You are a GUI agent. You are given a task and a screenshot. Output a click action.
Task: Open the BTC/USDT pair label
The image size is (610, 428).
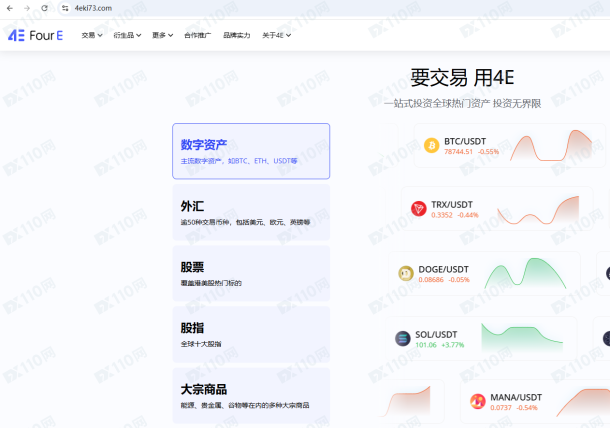coord(465,141)
